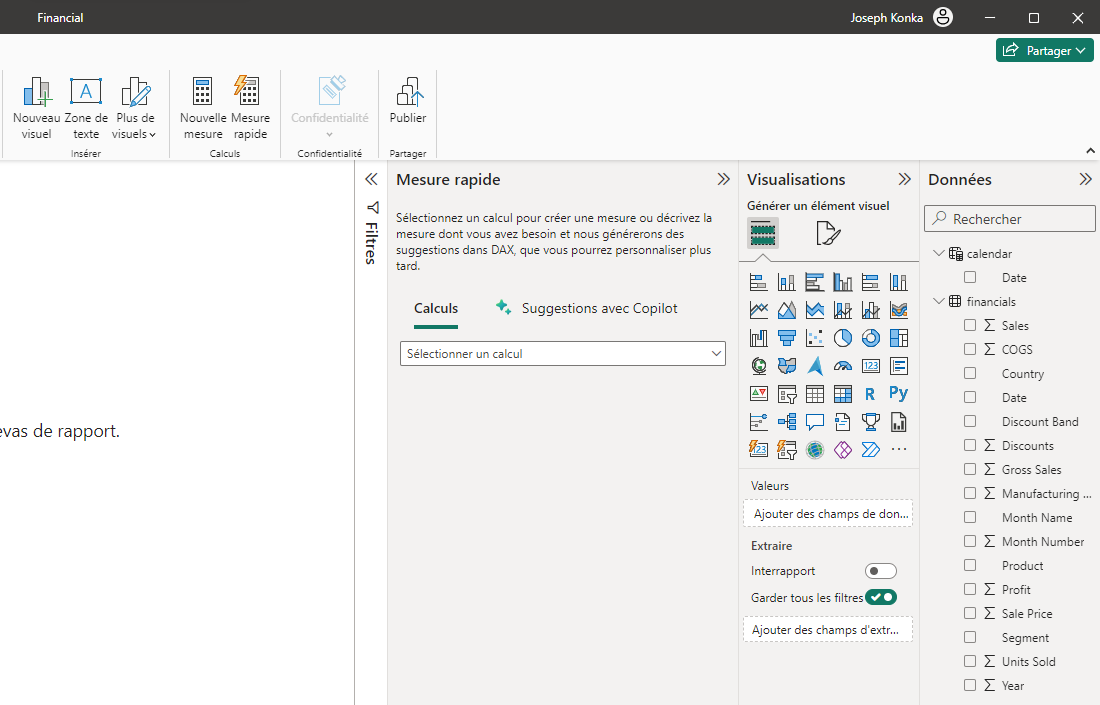Select the Q&A speech bubble visual
The width and height of the screenshot is (1100, 705).
(x=814, y=422)
